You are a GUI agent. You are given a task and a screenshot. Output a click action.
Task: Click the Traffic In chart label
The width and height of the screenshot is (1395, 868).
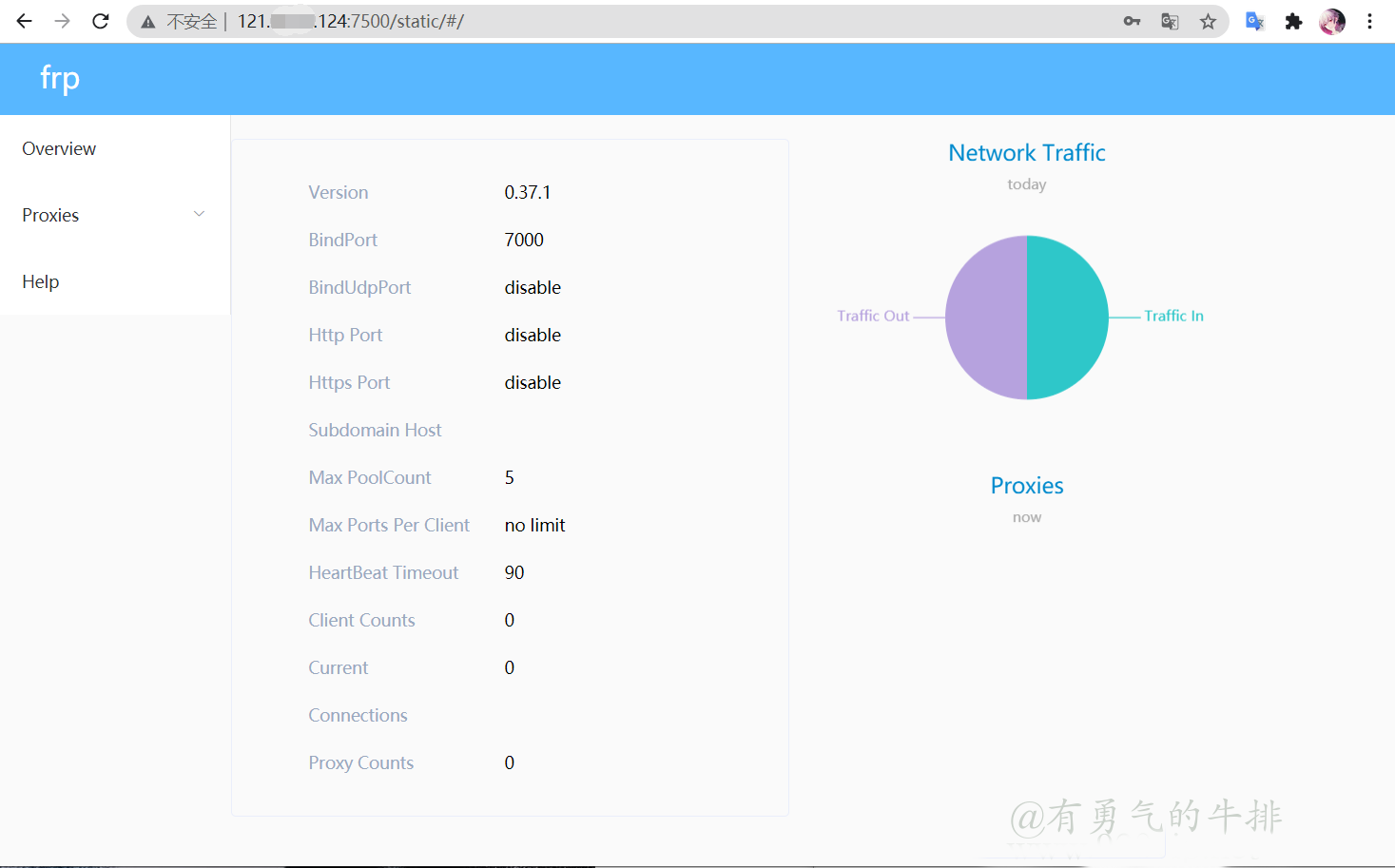pyautogui.click(x=1173, y=316)
